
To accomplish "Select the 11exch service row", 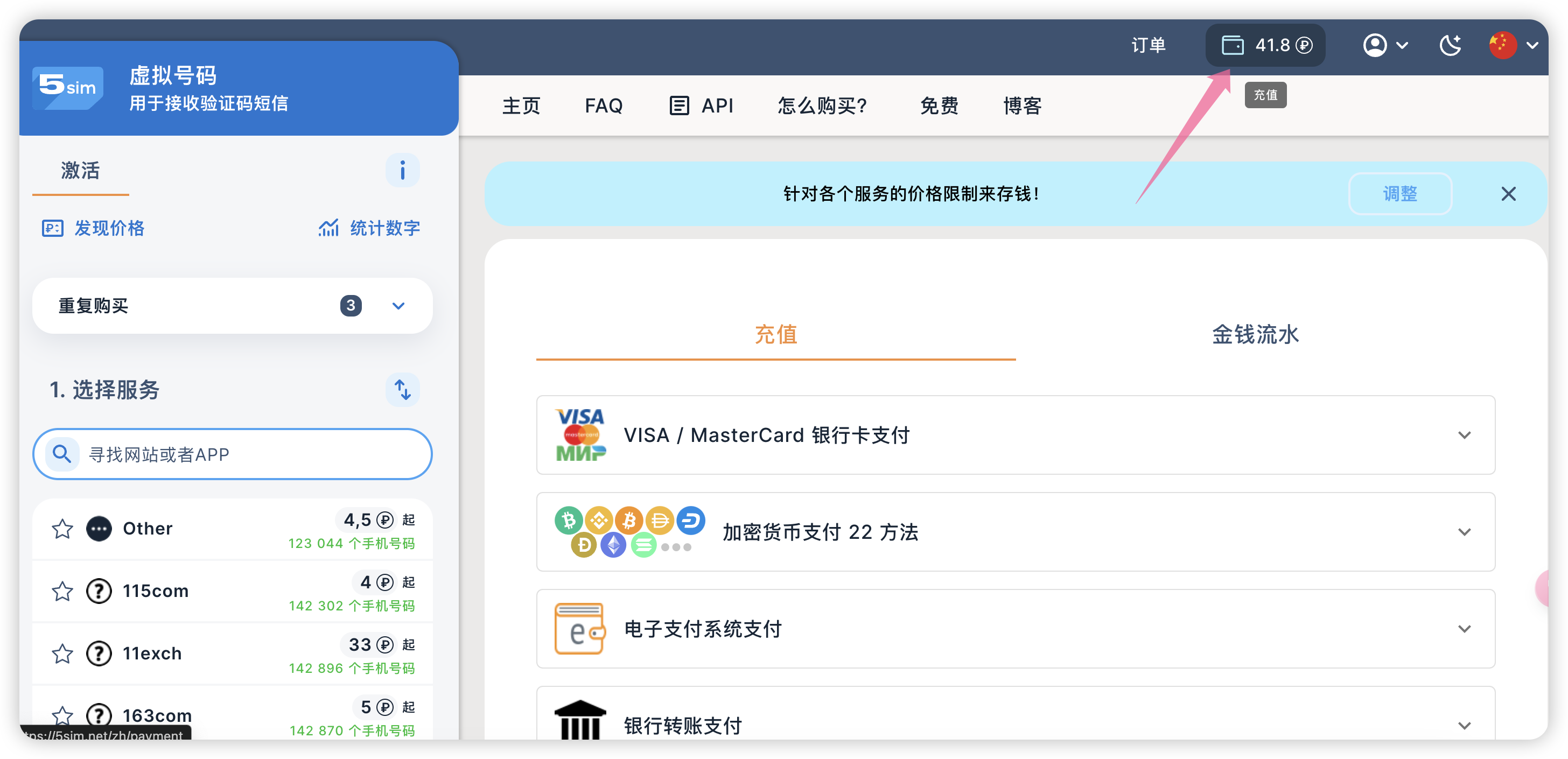I will (x=232, y=653).
